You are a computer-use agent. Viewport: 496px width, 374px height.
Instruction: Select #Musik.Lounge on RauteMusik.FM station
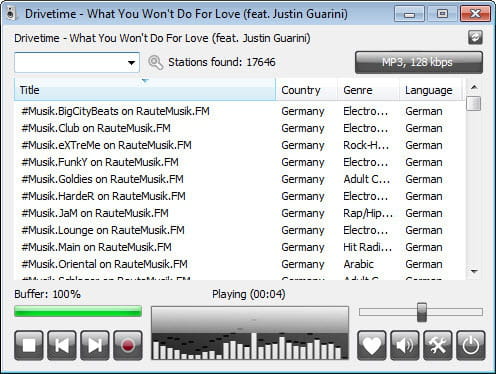pyautogui.click(x=238, y=230)
